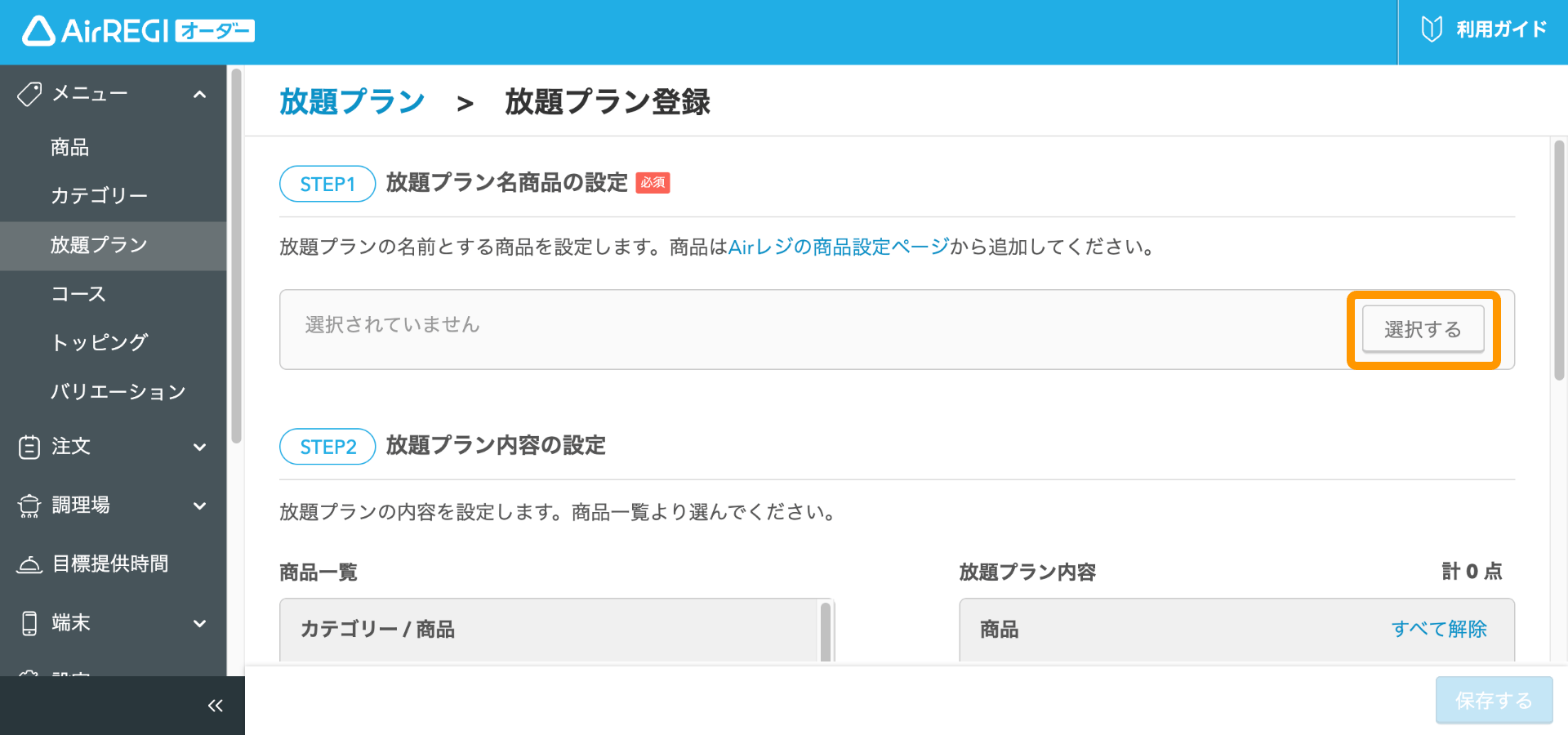Expand the 端末 section chevron
Screen dimensions: 1568x735
pyautogui.click(x=200, y=623)
